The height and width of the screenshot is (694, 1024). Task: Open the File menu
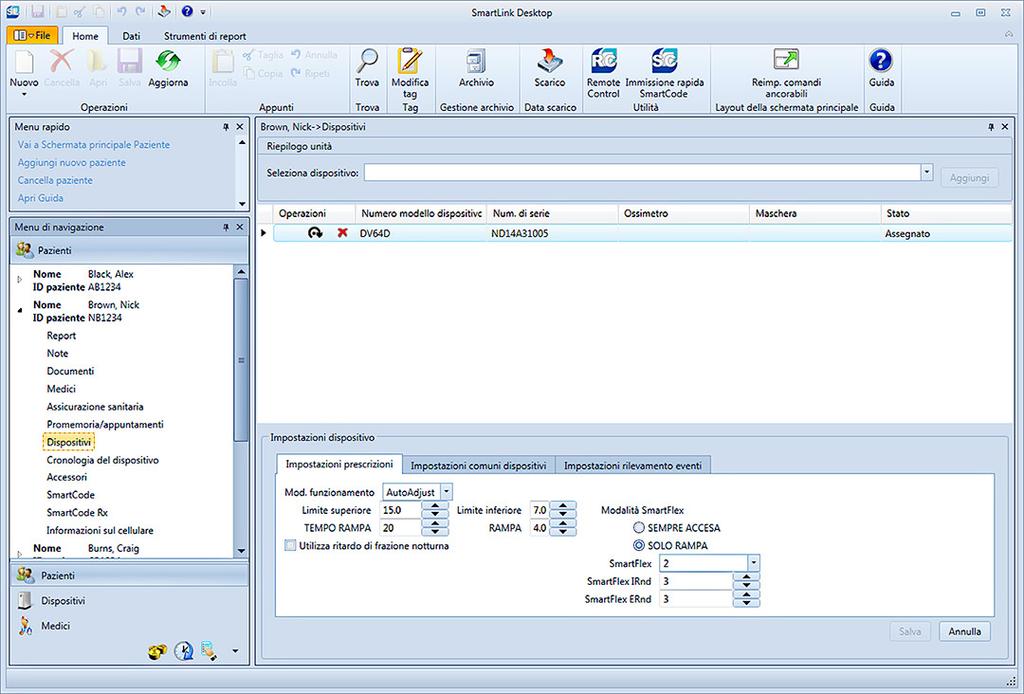[x=33, y=35]
